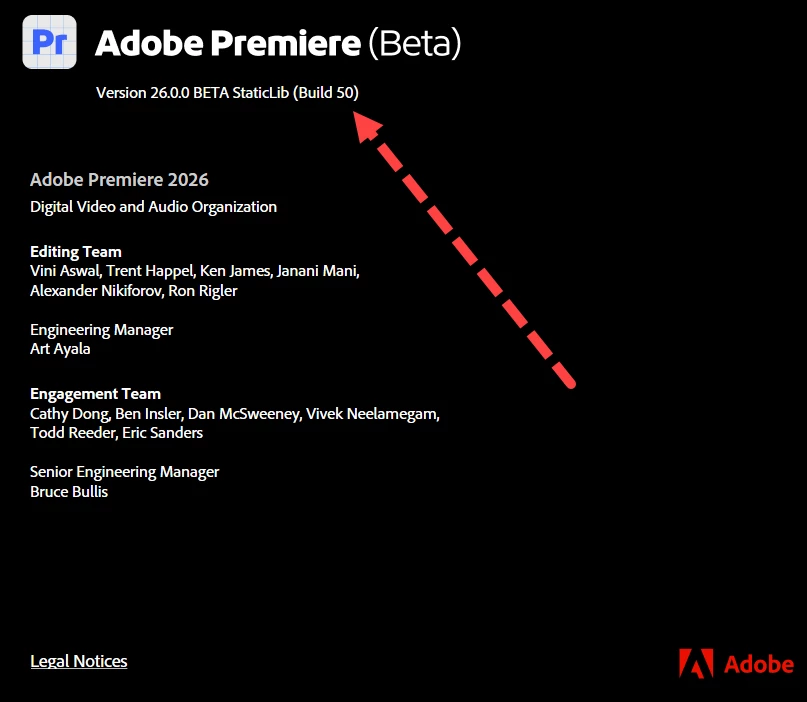The image size is (807, 702).
Task: Click the name Art Ayala
Action: coord(60,349)
